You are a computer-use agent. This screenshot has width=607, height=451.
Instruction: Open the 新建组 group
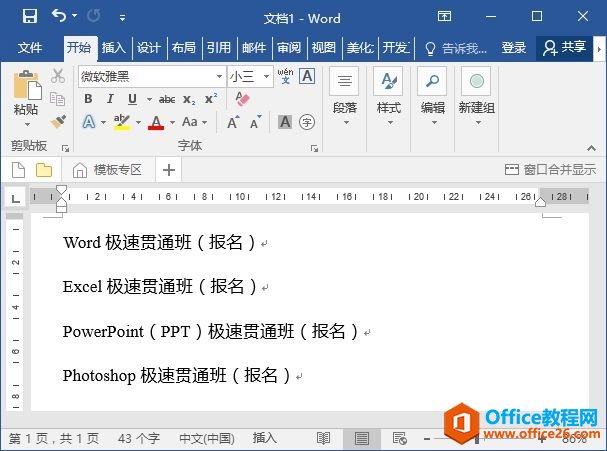477,96
